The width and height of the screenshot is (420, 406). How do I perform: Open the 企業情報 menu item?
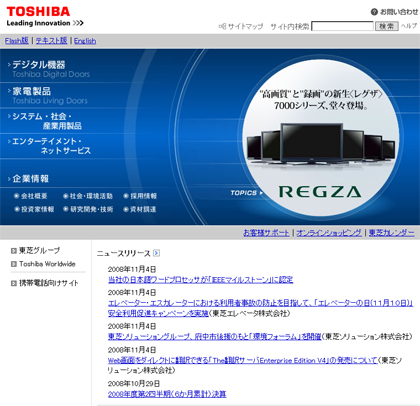point(28,179)
